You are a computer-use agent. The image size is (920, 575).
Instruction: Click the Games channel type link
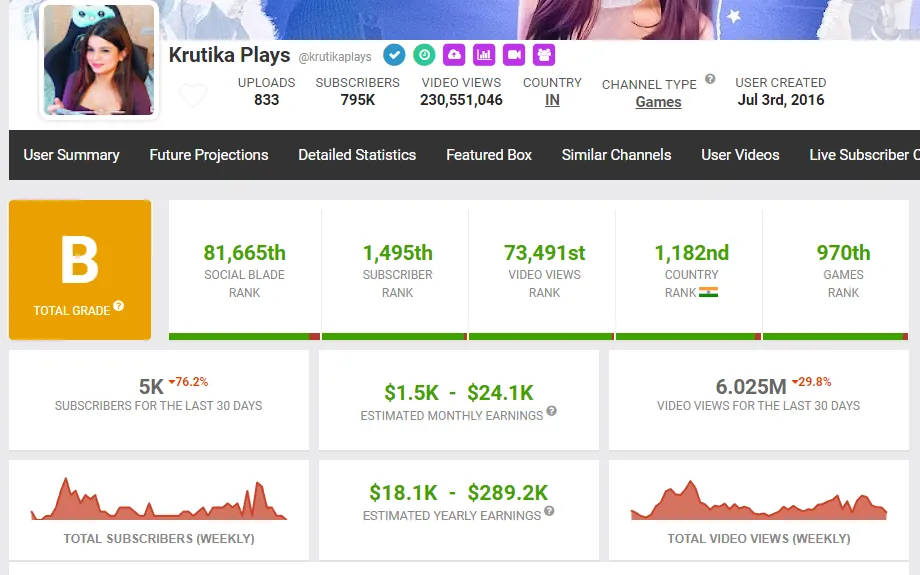(658, 102)
